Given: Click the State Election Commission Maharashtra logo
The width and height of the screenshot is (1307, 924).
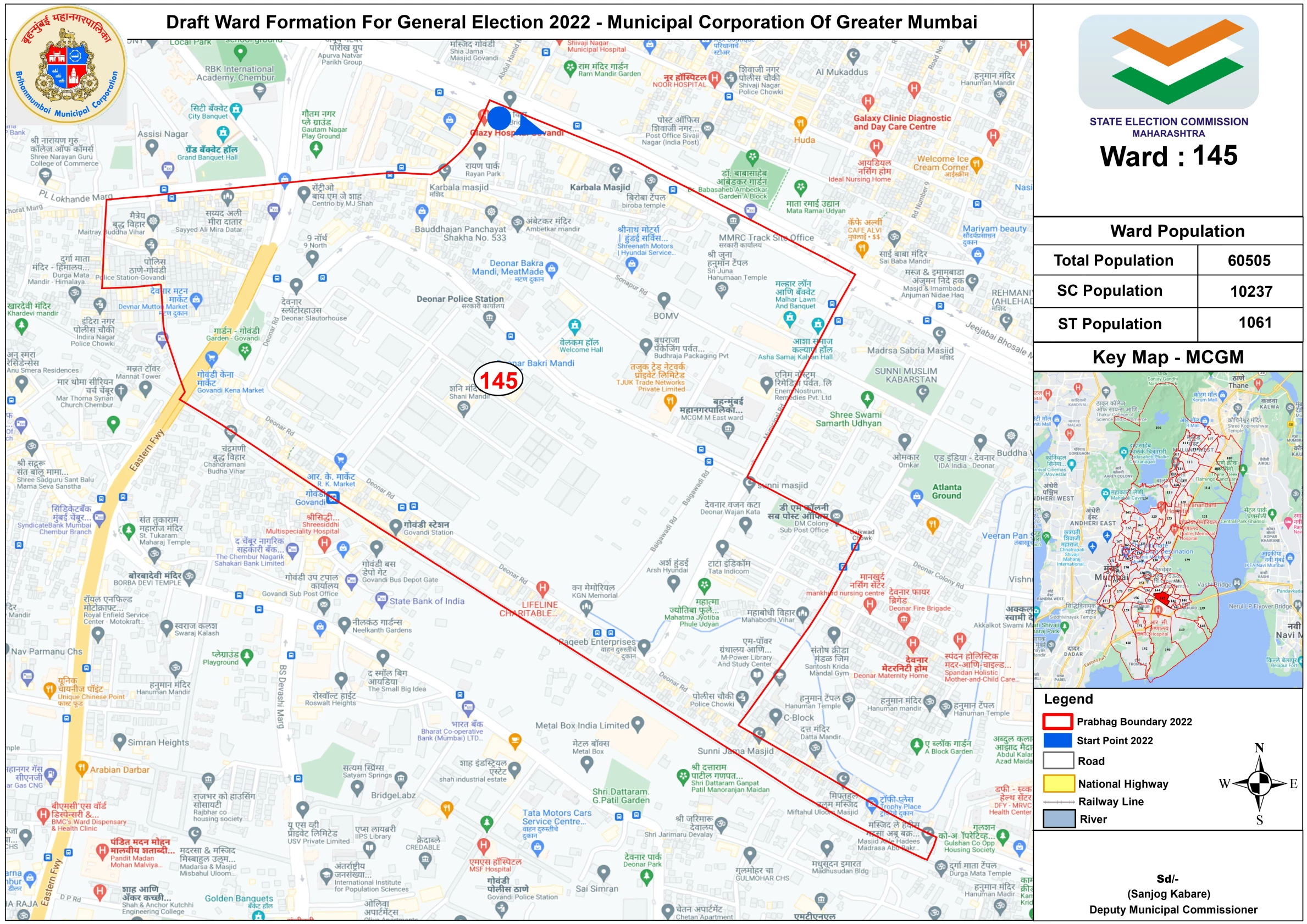Looking at the screenshot, I should pos(1168,62).
